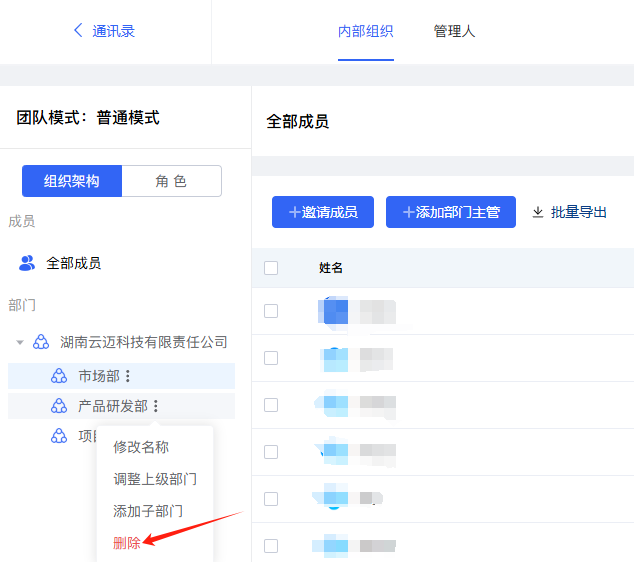This screenshot has height=562, width=634.
Task: Click the 邀请成员 button
Action: tap(322, 212)
